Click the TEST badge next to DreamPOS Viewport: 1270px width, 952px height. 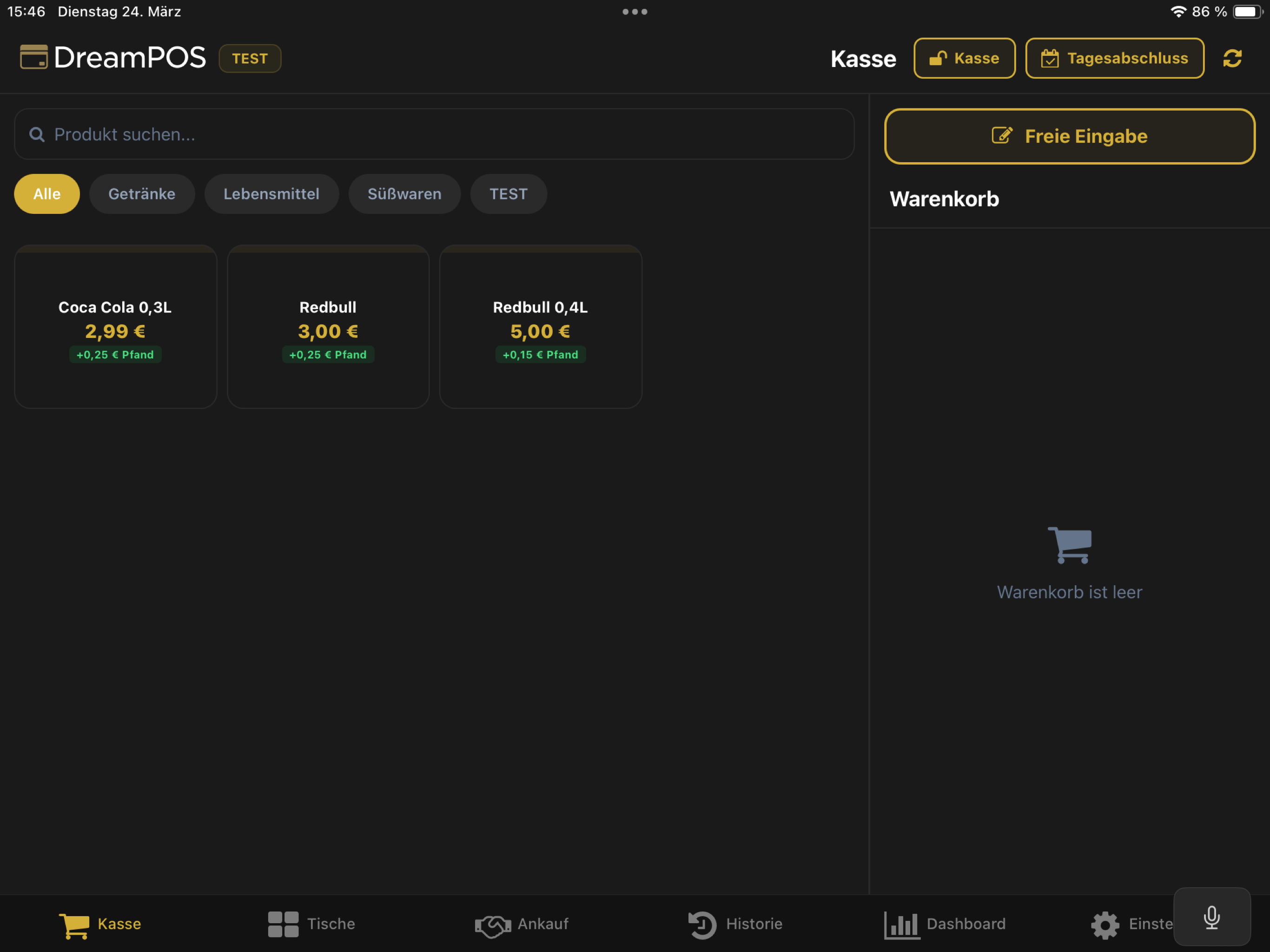pyautogui.click(x=250, y=59)
